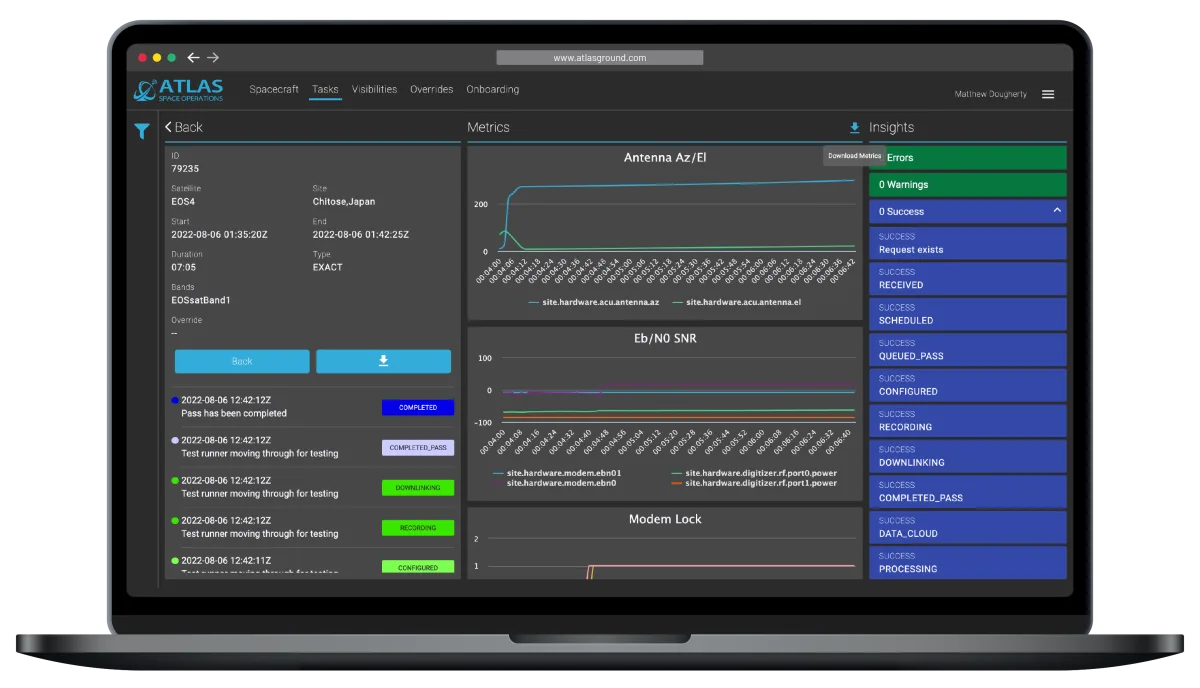
Task: Click the 'Pass has been completed' log message
Action: pos(234,413)
